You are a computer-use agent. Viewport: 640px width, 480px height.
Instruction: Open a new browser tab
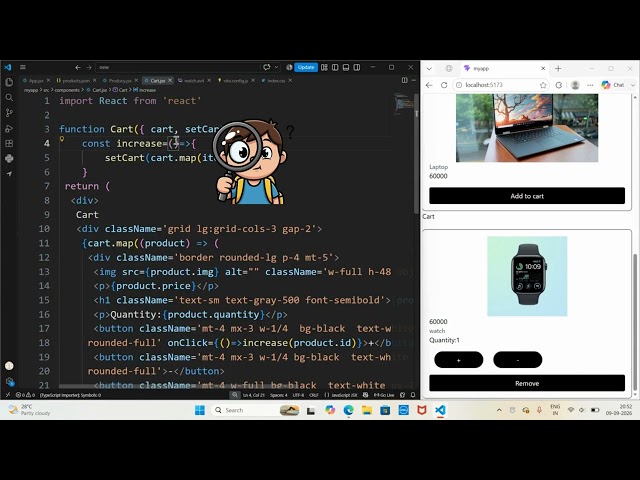558,69
